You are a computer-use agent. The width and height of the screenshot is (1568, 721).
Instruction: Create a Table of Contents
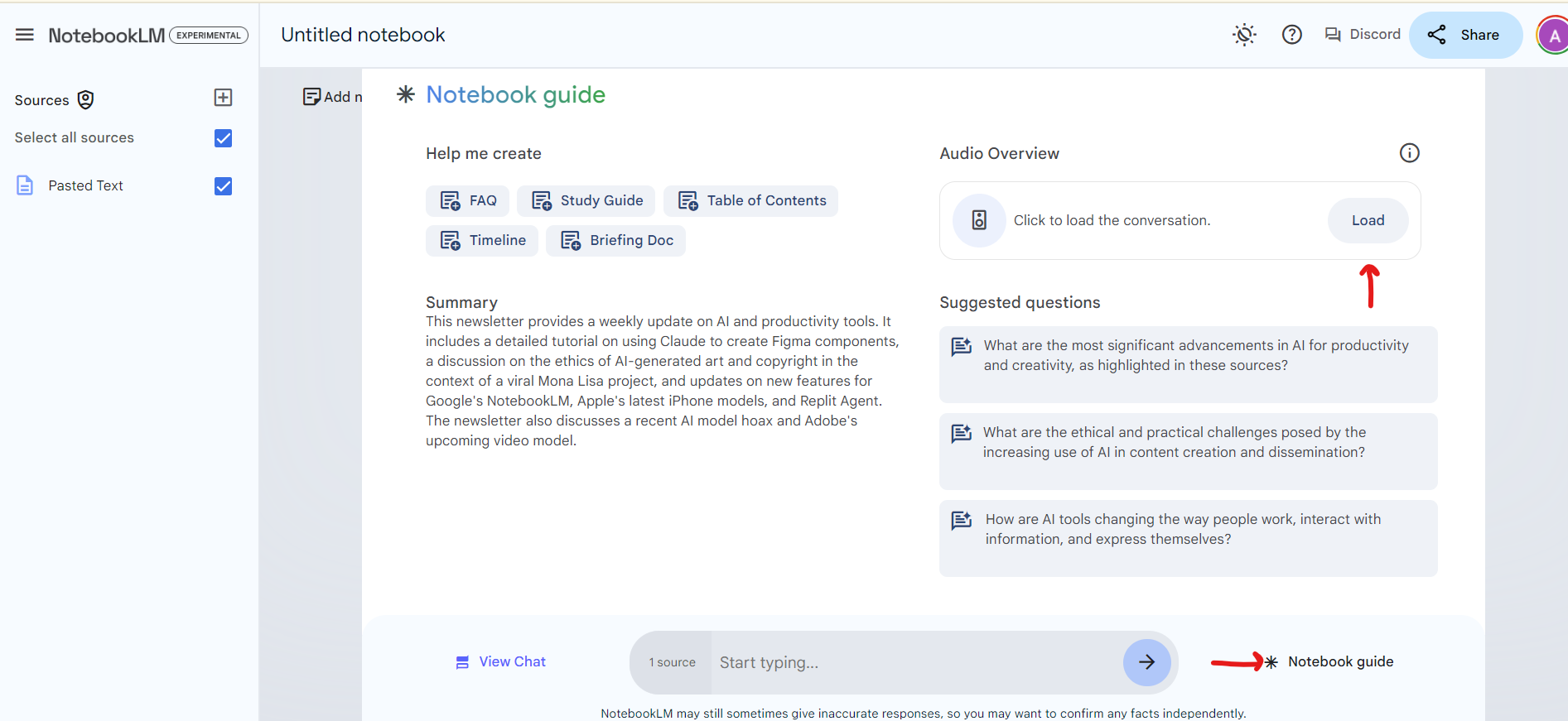coord(751,201)
